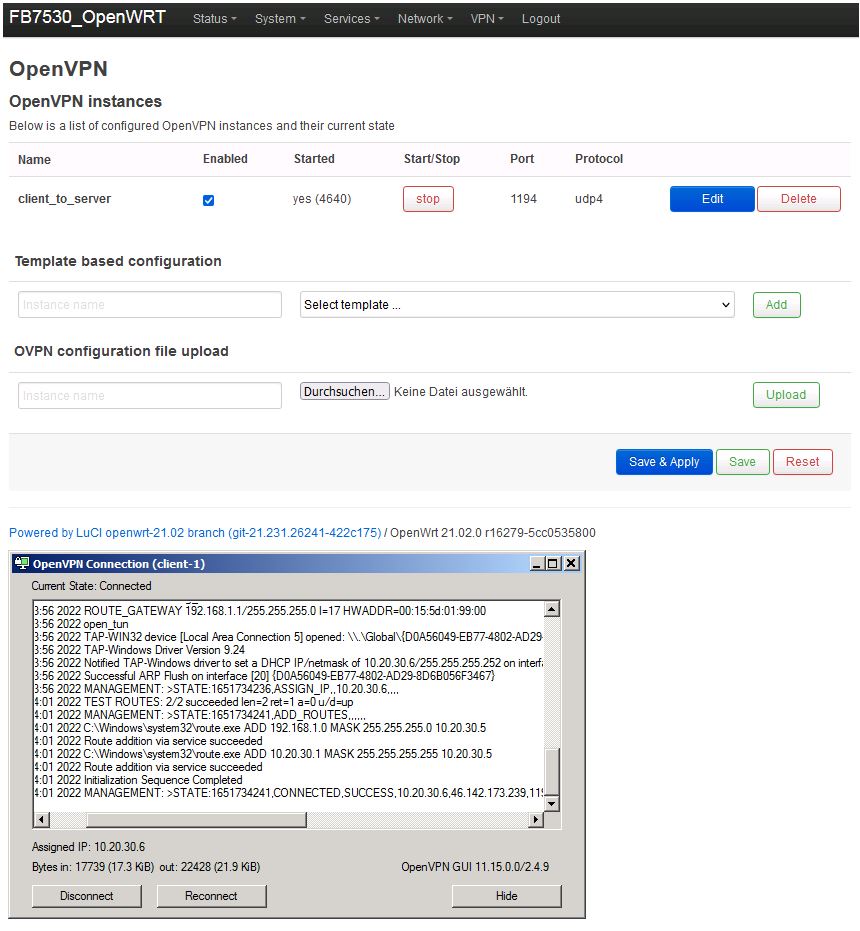Open the VPN menu
860x931 pixels.
(486, 19)
